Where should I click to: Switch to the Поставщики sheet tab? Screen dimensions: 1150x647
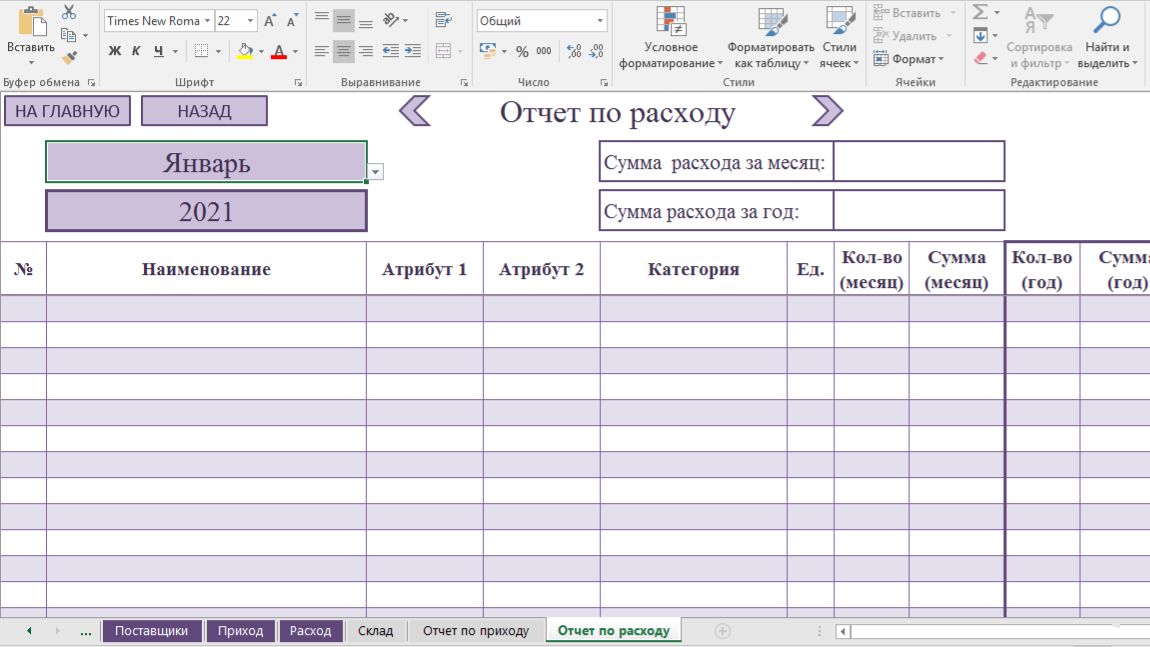point(152,631)
